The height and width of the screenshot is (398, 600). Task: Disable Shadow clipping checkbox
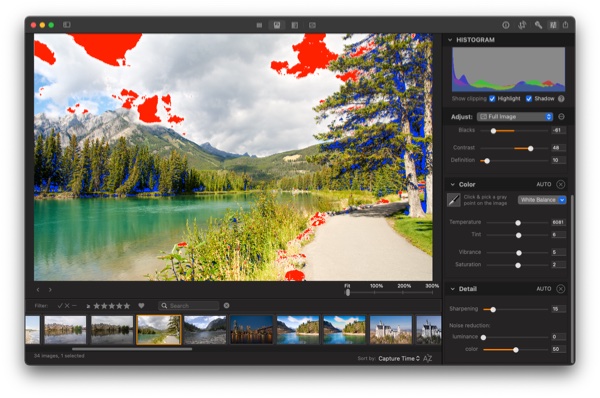click(529, 99)
